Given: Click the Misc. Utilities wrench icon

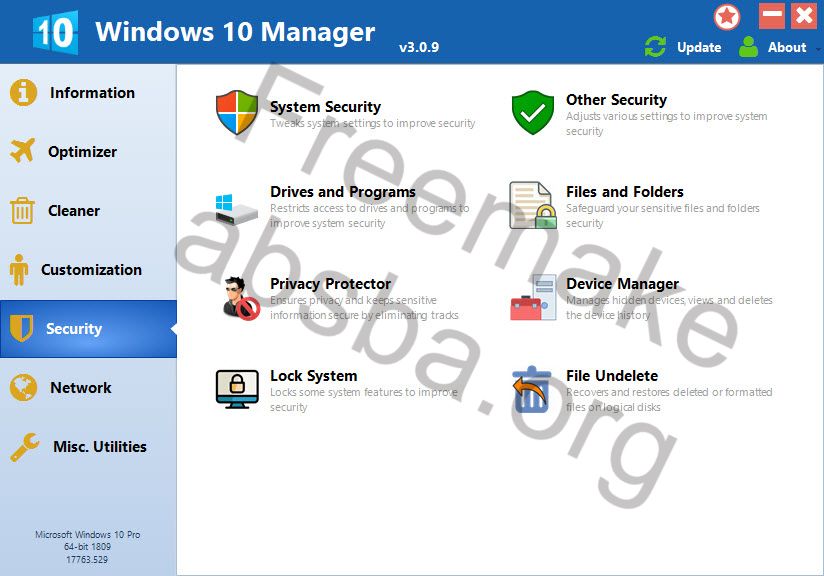Looking at the screenshot, I should pos(24,447).
